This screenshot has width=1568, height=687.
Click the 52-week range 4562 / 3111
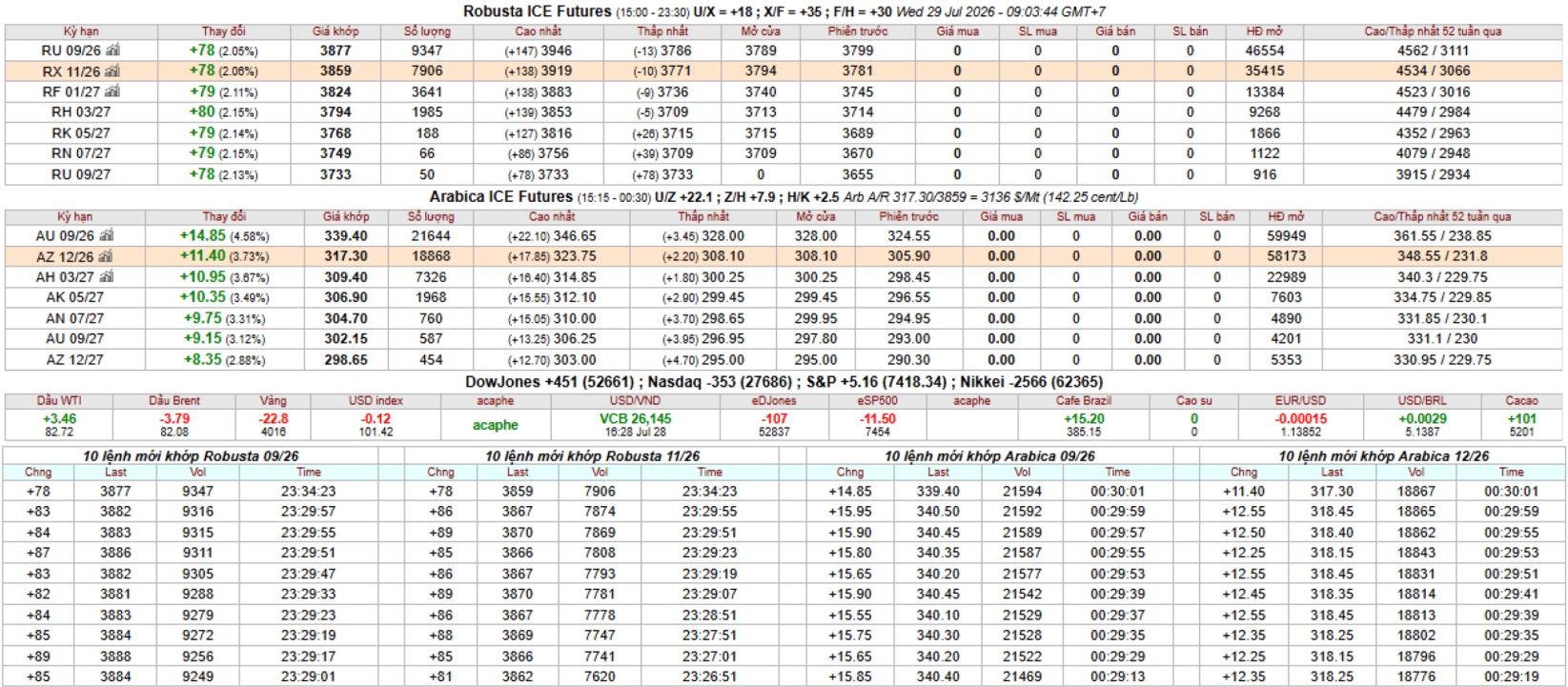click(x=1433, y=51)
